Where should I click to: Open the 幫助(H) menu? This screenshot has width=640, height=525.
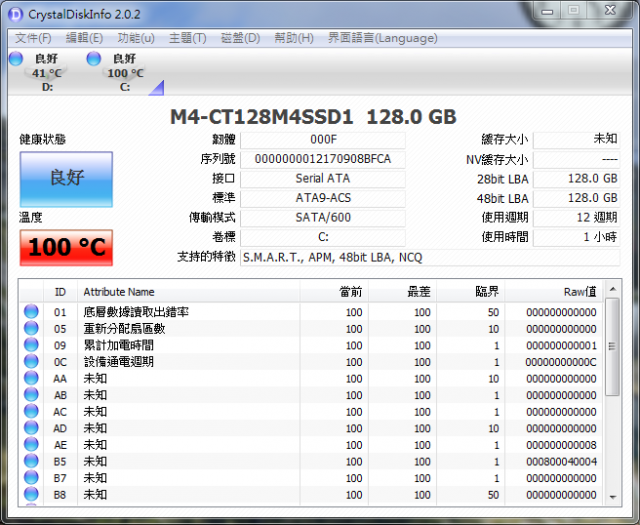pyautogui.click(x=294, y=38)
